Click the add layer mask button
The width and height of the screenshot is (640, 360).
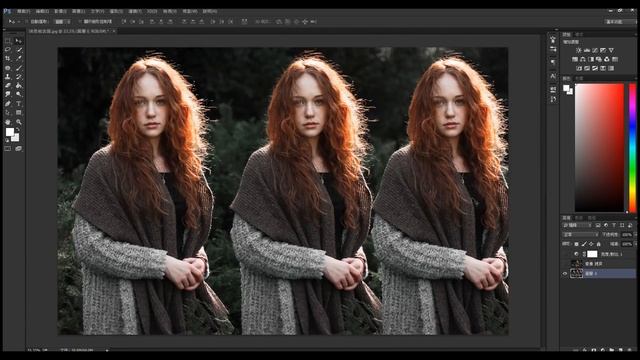(x=594, y=350)
